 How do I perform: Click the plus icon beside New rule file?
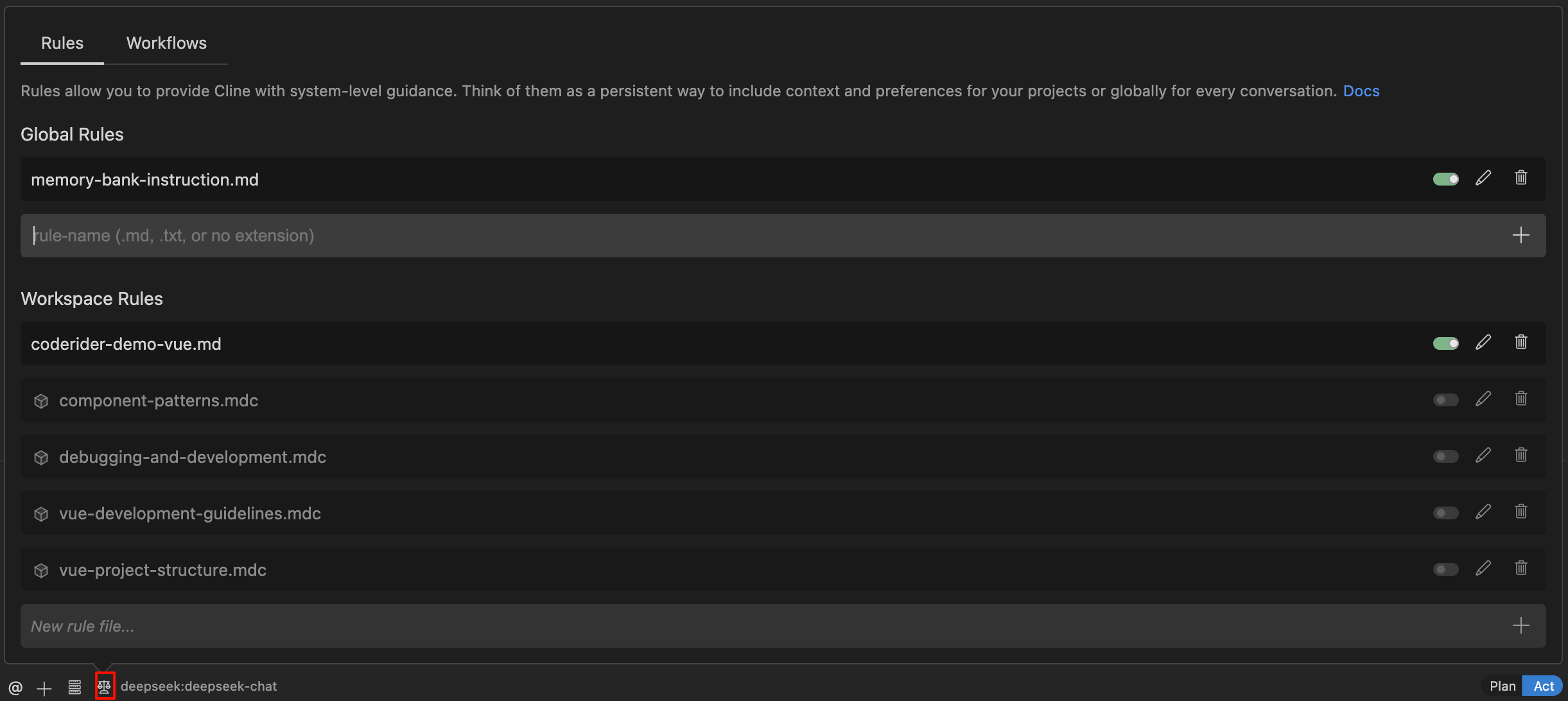tap(1520, 626)
